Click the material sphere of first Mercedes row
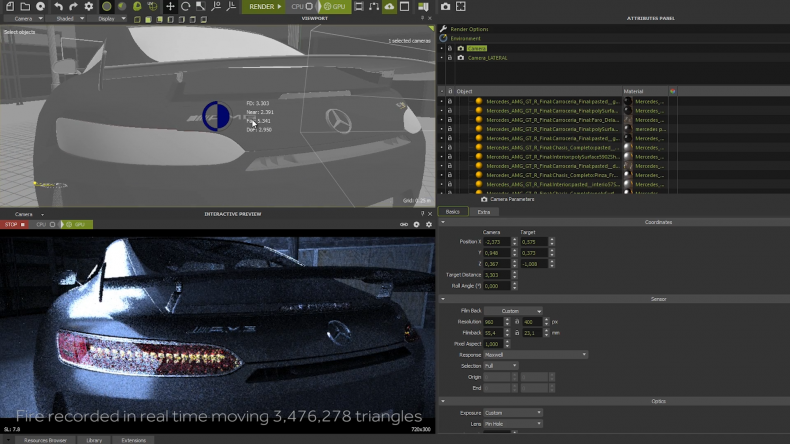 coord(628,101)
